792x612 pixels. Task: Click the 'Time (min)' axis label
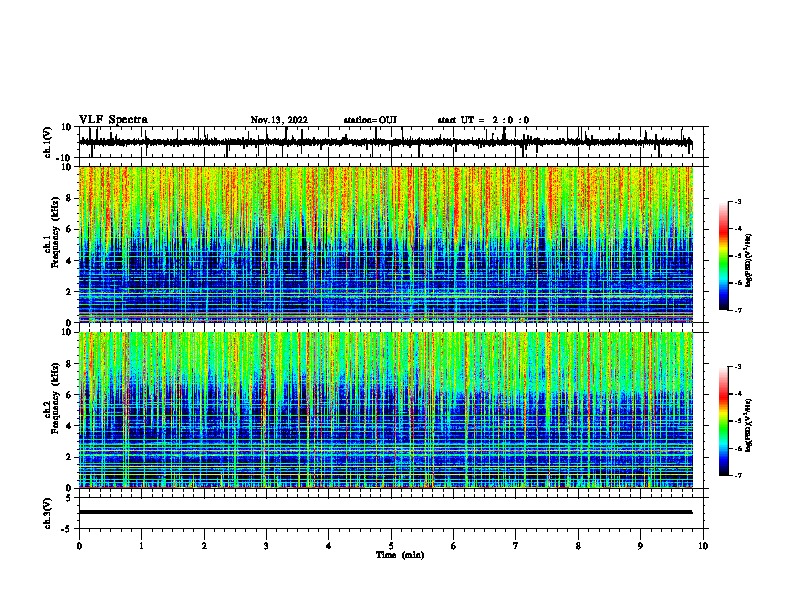pyautogui.click(x=400, y=555)
